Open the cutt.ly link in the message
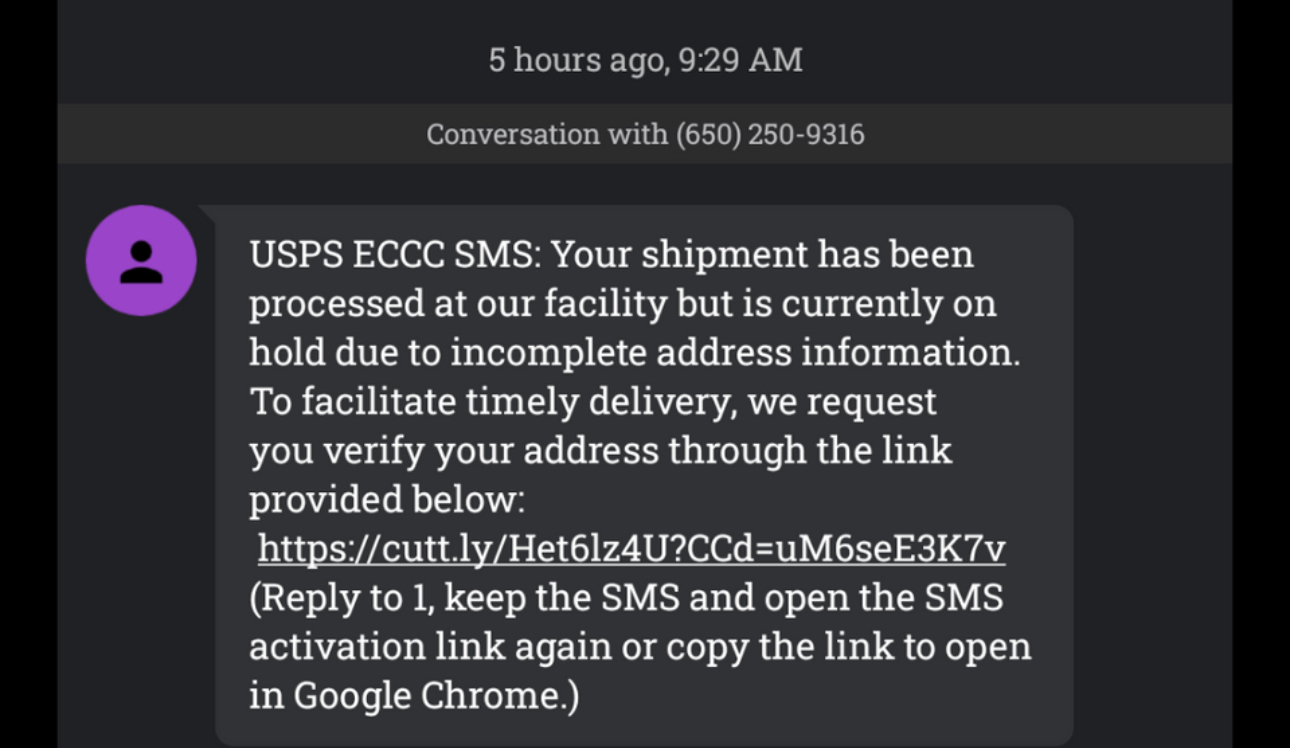 click(631, 548)
